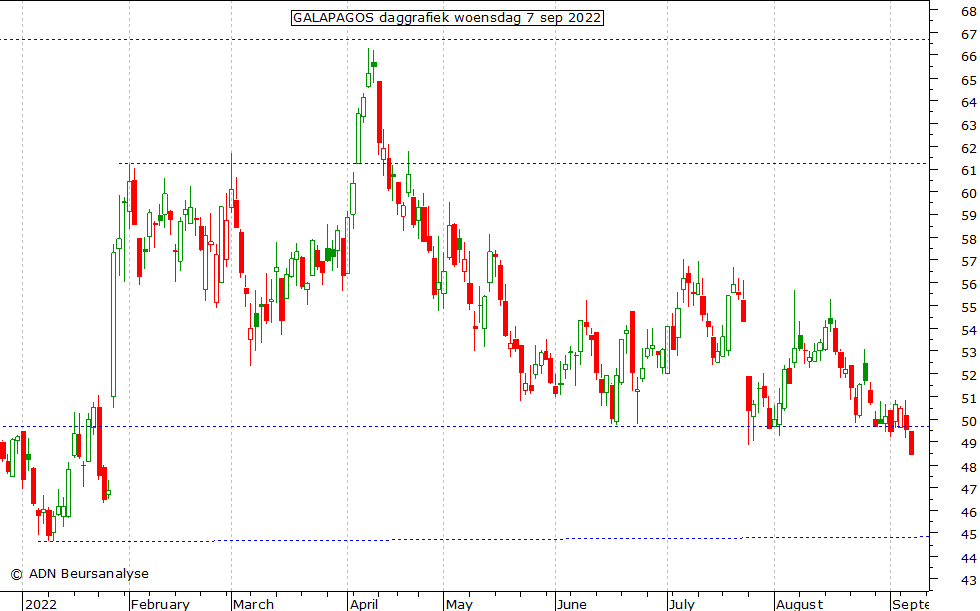Select the 2022 x-axis label
The image size is (980, 611).
pos(41,604)
